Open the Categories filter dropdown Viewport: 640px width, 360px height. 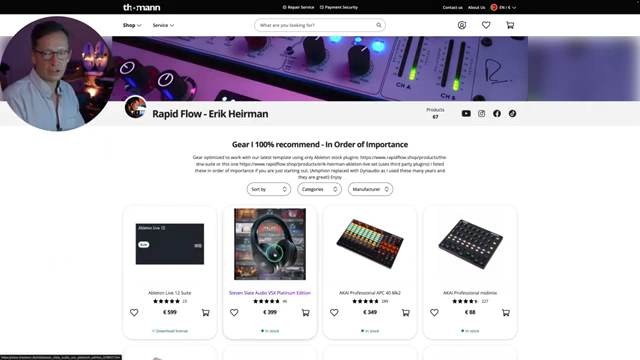tap(319, 189)
